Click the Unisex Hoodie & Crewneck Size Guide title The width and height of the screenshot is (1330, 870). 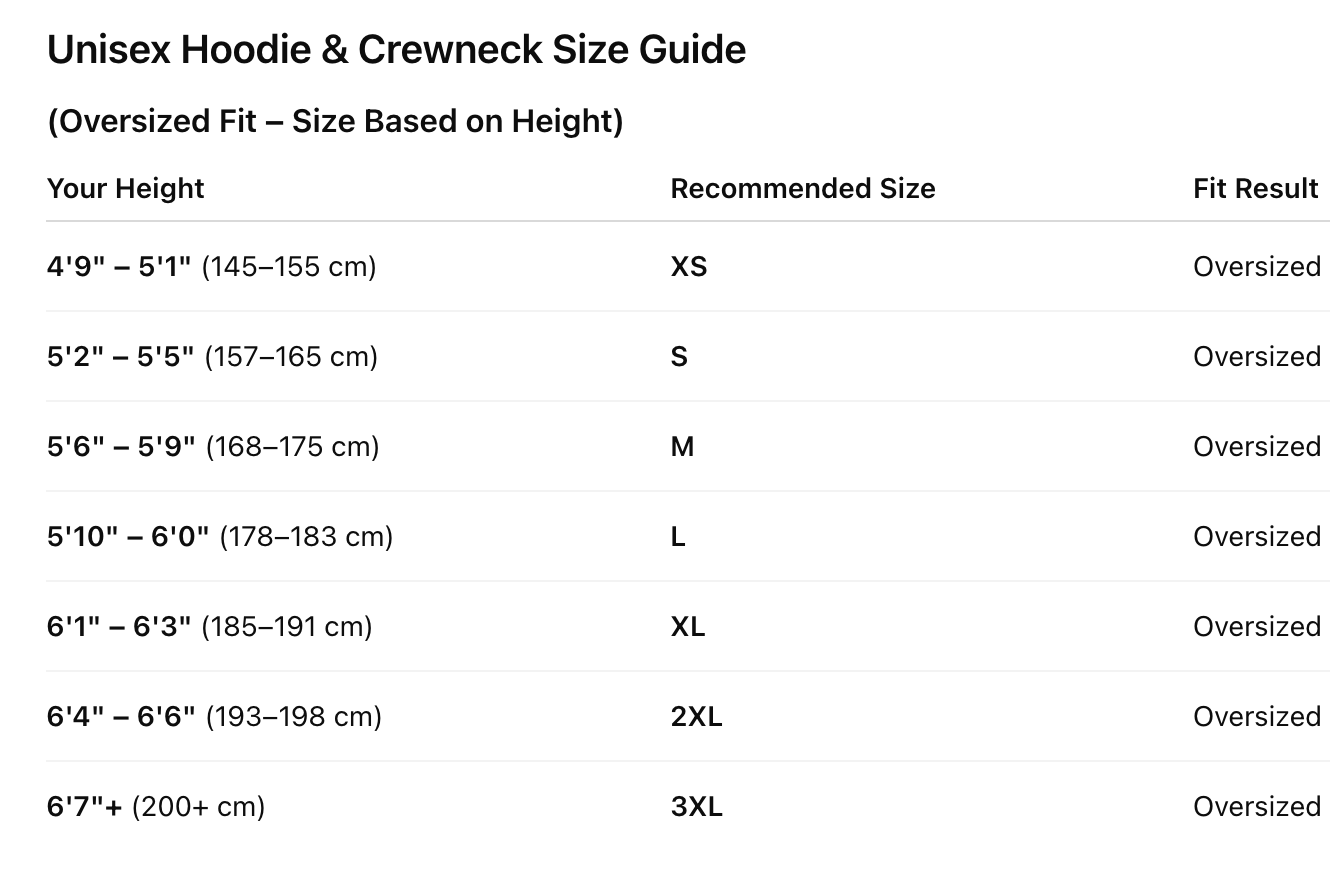396,50
